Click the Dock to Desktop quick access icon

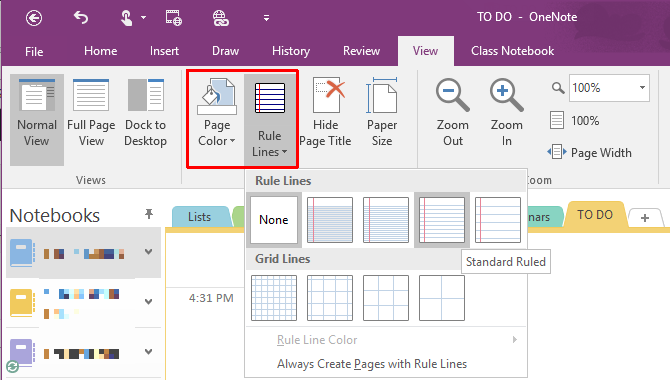pyautogui.click(x=173, y=18)
